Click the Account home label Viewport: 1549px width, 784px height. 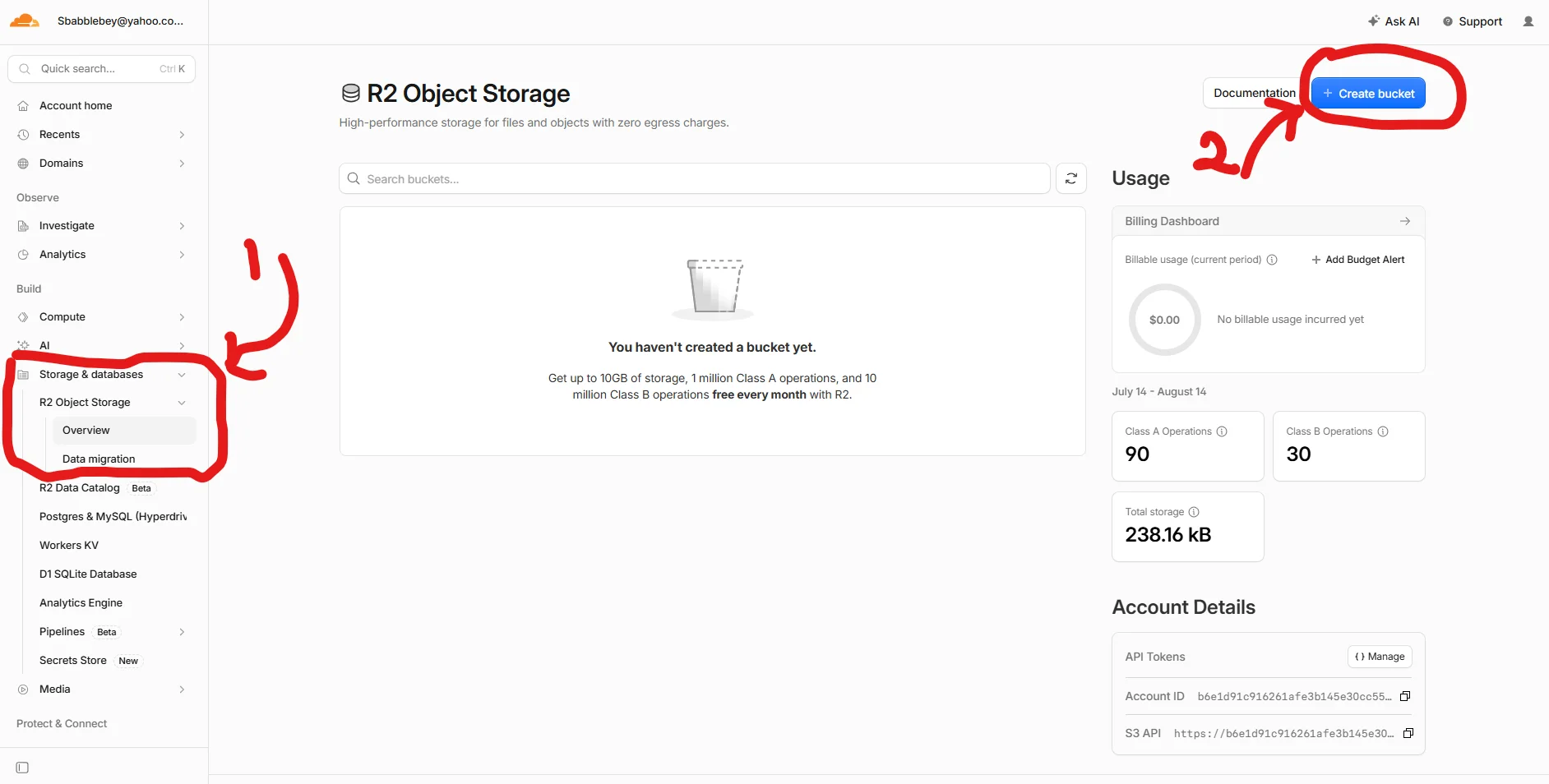pyautogui.click(x=76, y=106)
